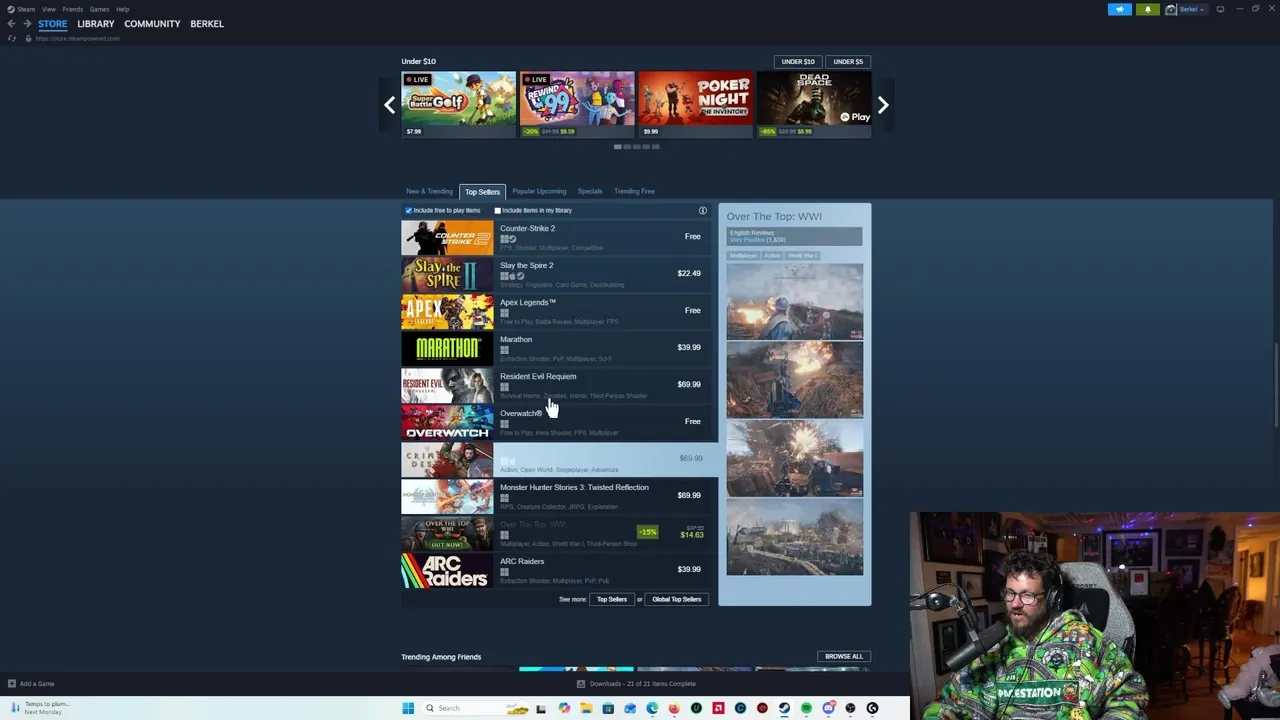1280x720 pixels.
Task: Go to the COMMUNITY section
Action: pos(152,23)
